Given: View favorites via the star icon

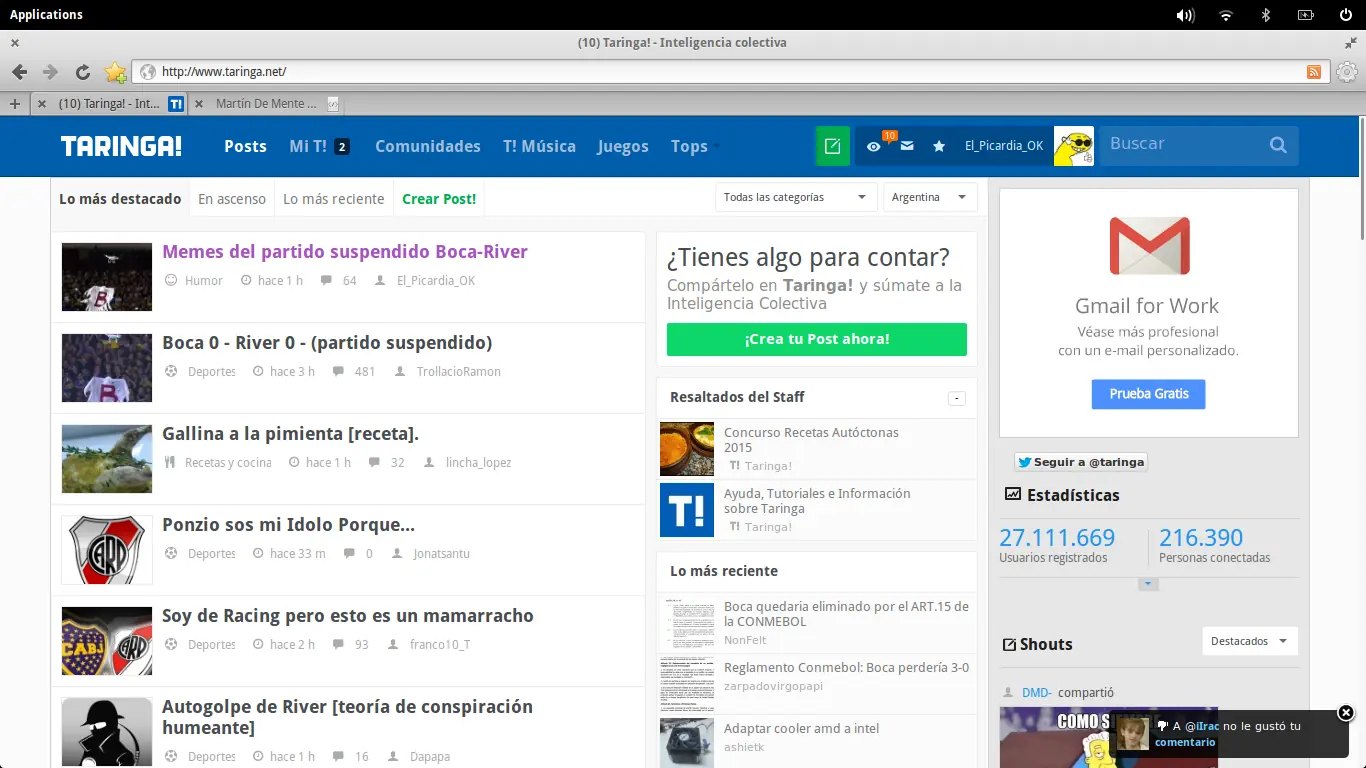Looking at the screenshot, I should click(938, 146).
